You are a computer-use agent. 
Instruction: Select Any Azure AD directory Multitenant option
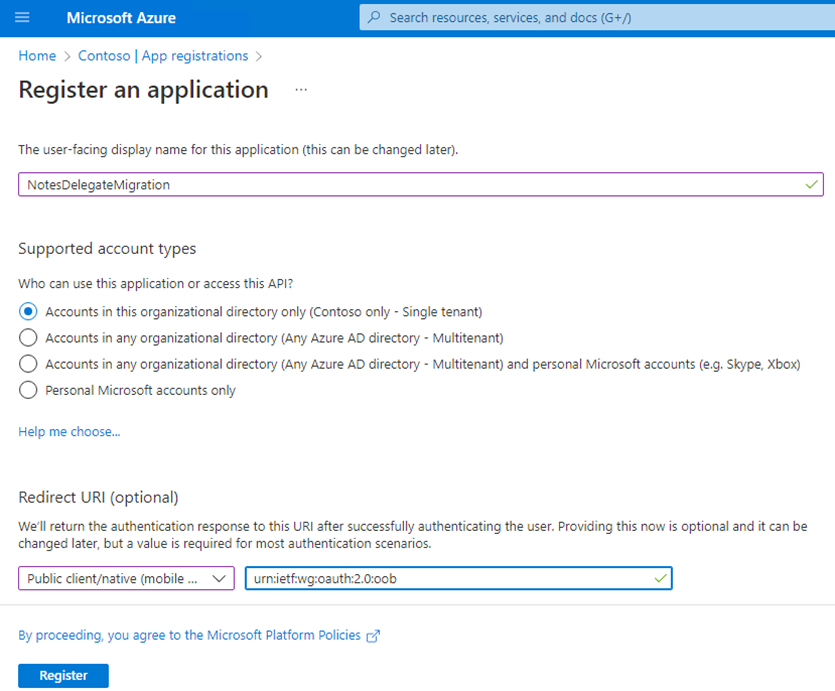[28, 338]
